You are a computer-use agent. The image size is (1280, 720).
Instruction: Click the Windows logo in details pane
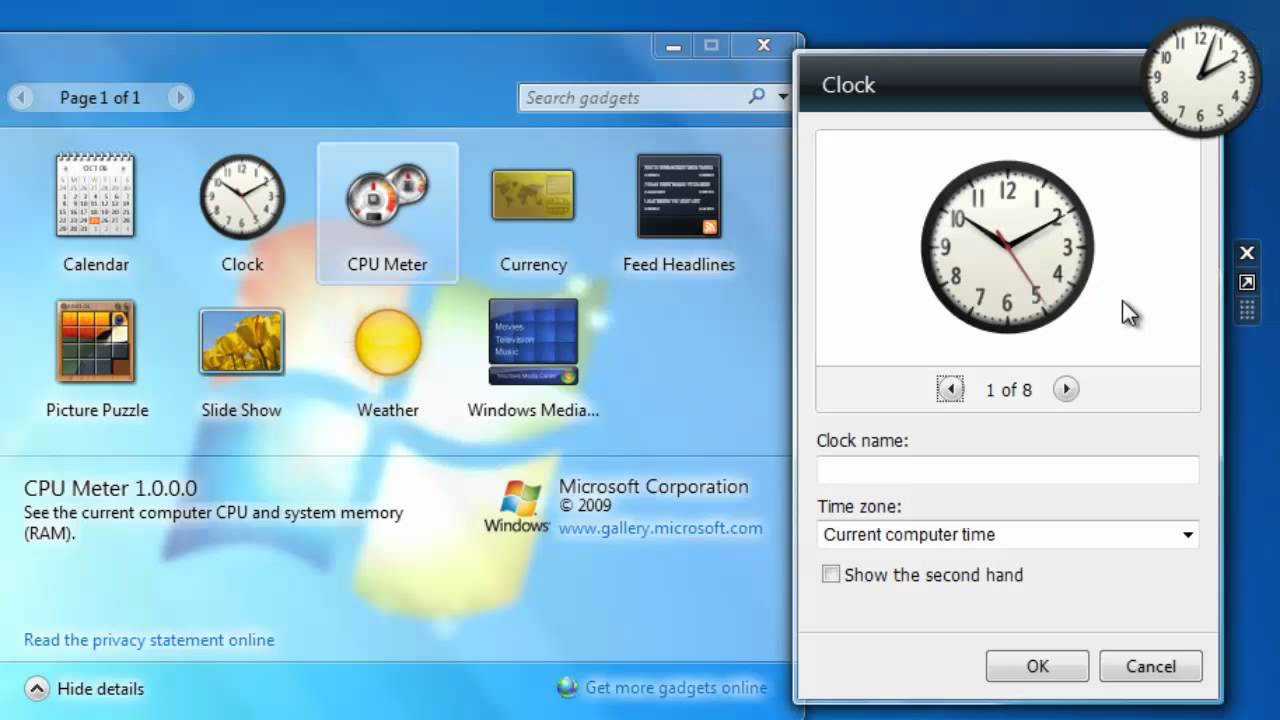click(518, 506)
